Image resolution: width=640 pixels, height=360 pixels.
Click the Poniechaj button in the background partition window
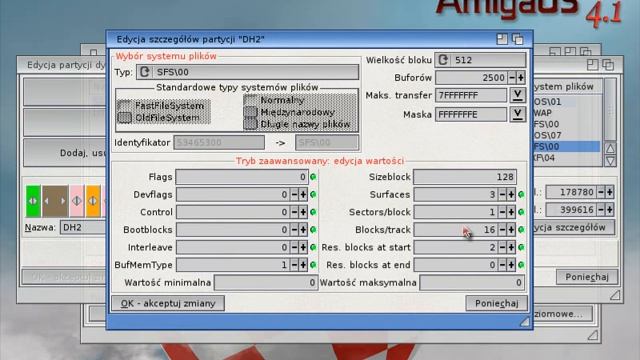click(x=587, y=277)
